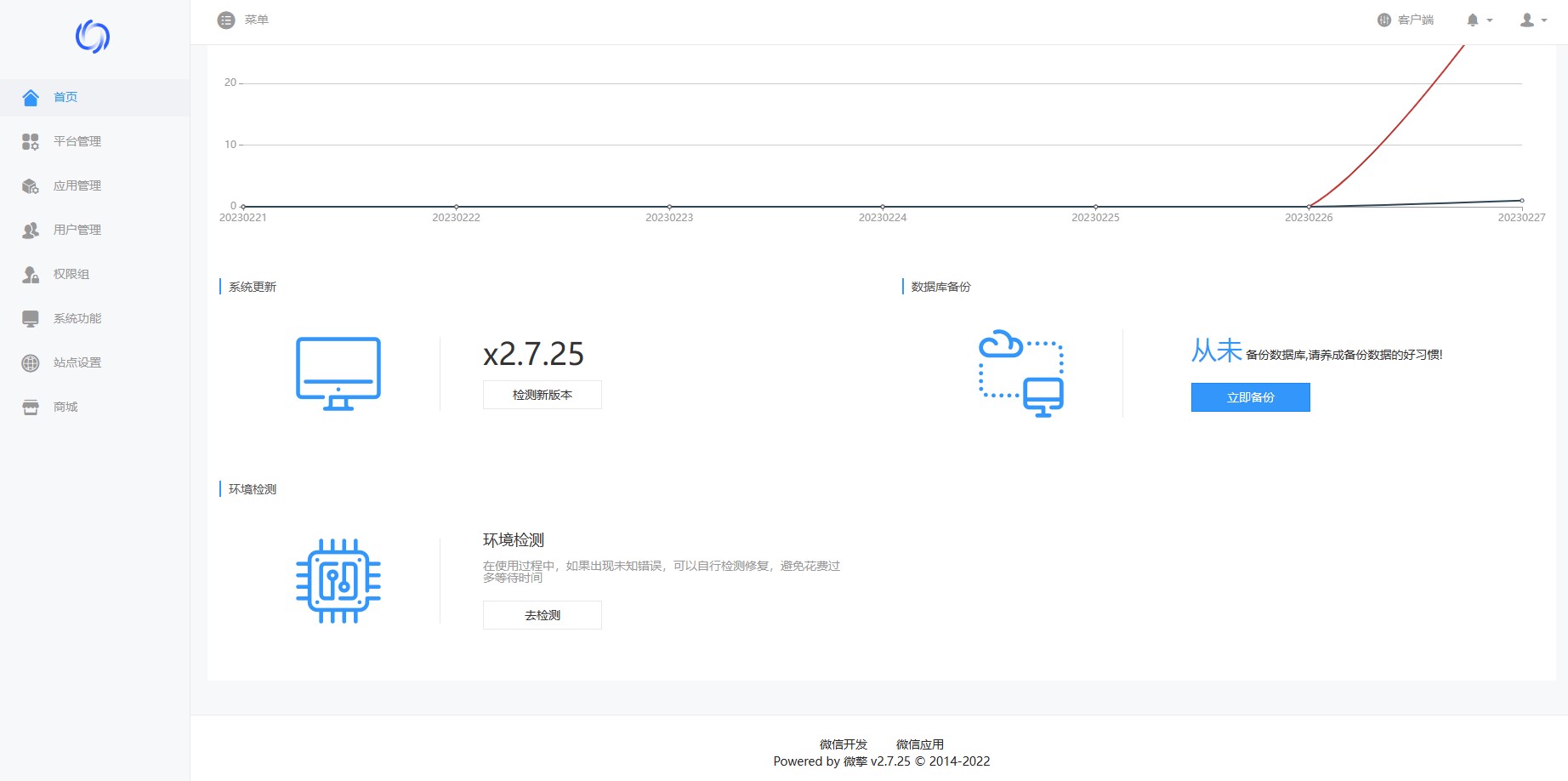The width and height of the screenshot is (1568, 781).
Task: Open 系统功能 from the sidebar
Action: [77, 318]
